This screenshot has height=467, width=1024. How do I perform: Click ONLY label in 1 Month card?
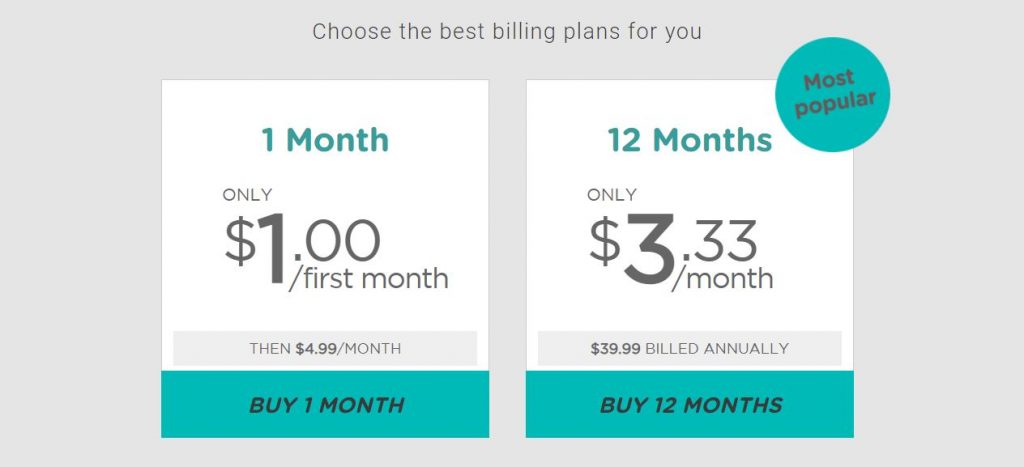click(248, 195)
